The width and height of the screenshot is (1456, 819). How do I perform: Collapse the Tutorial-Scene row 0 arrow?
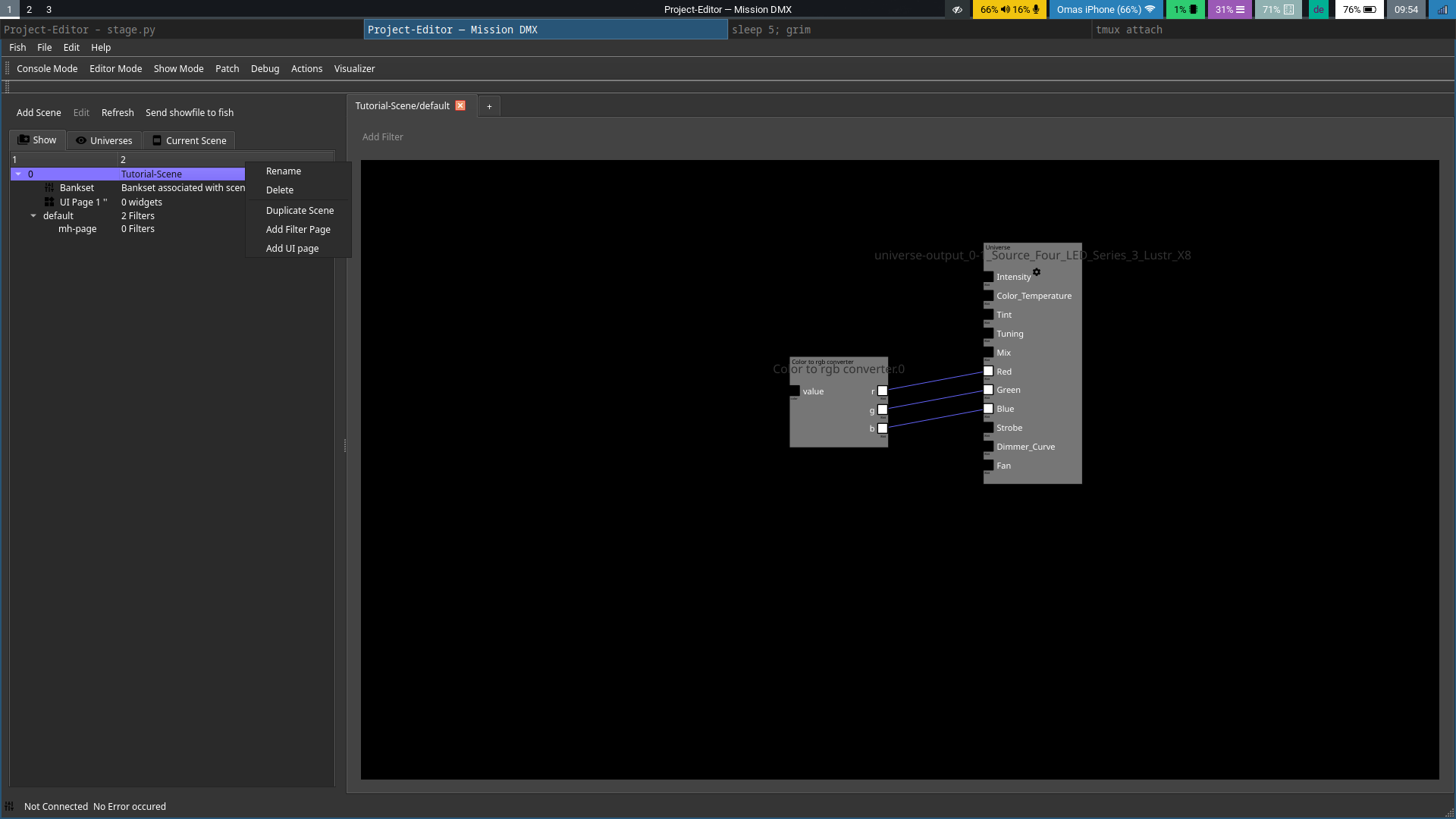[18, 174]
